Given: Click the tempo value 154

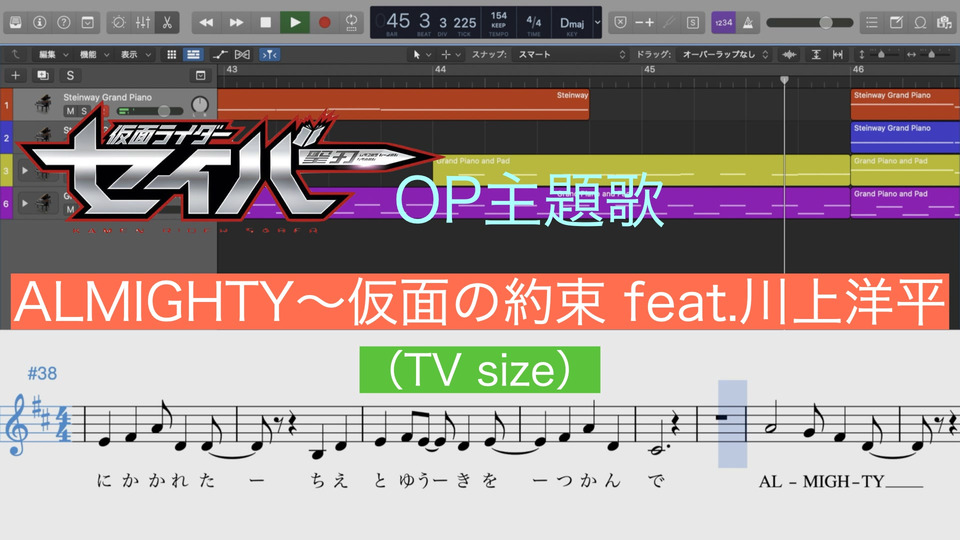Looking at the screenshot, I should coord(499,16).
